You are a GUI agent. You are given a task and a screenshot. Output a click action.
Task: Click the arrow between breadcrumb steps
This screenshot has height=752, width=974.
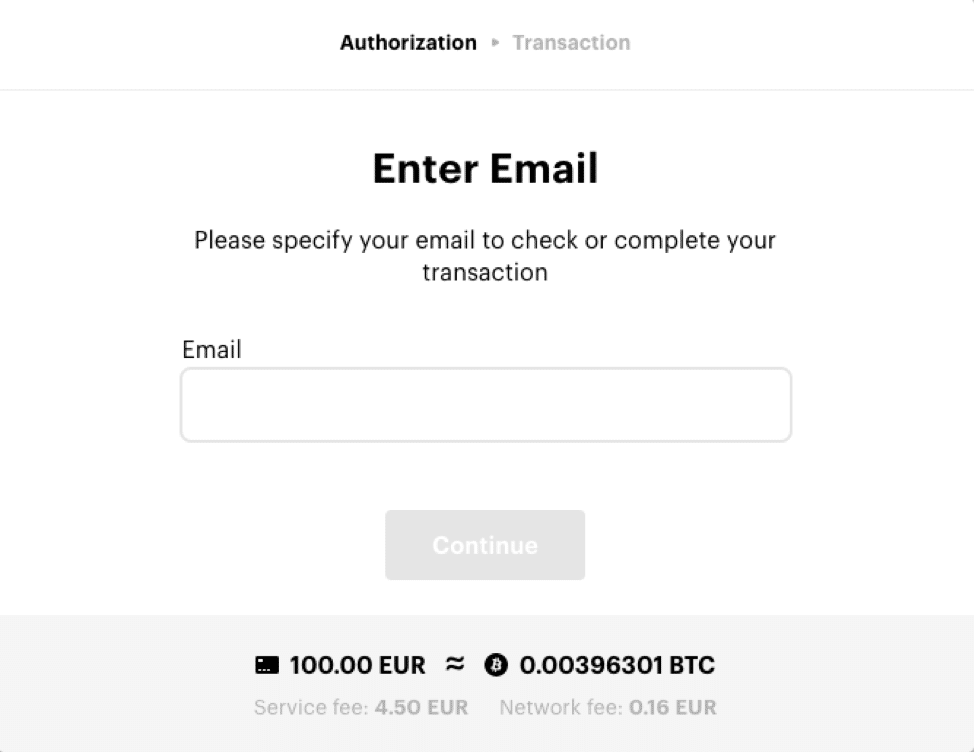[x=495, y=43]
